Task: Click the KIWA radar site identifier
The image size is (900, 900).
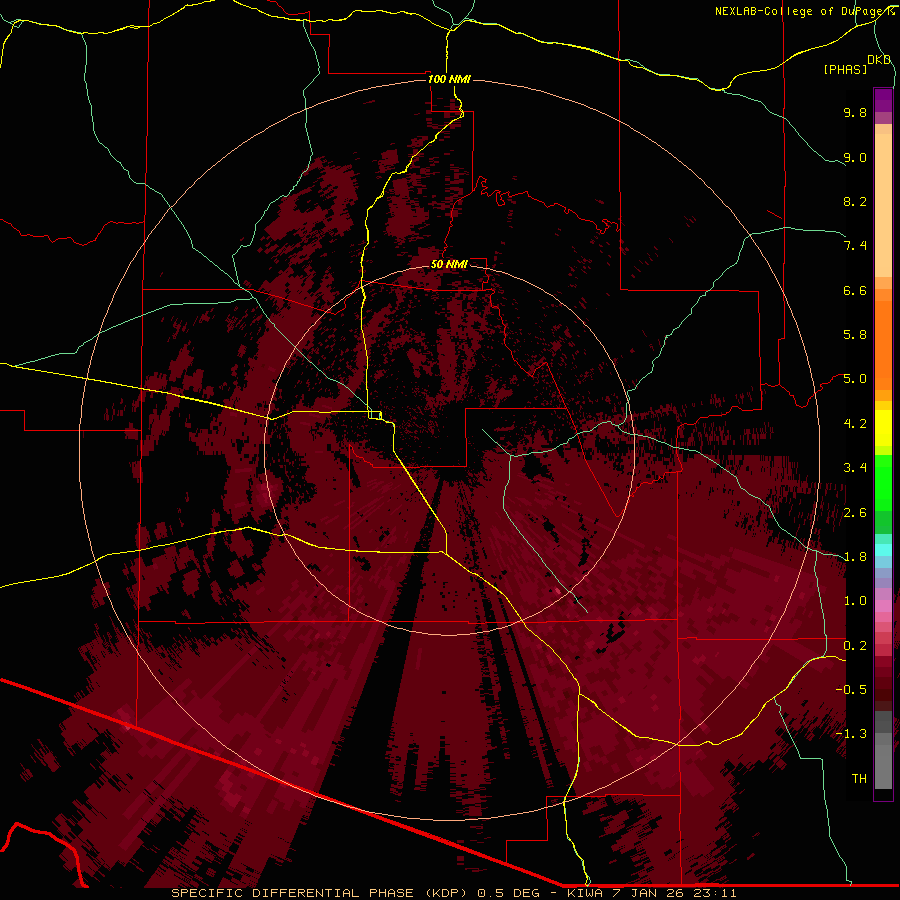Action: pyautogui.click(x=585, y=893)
